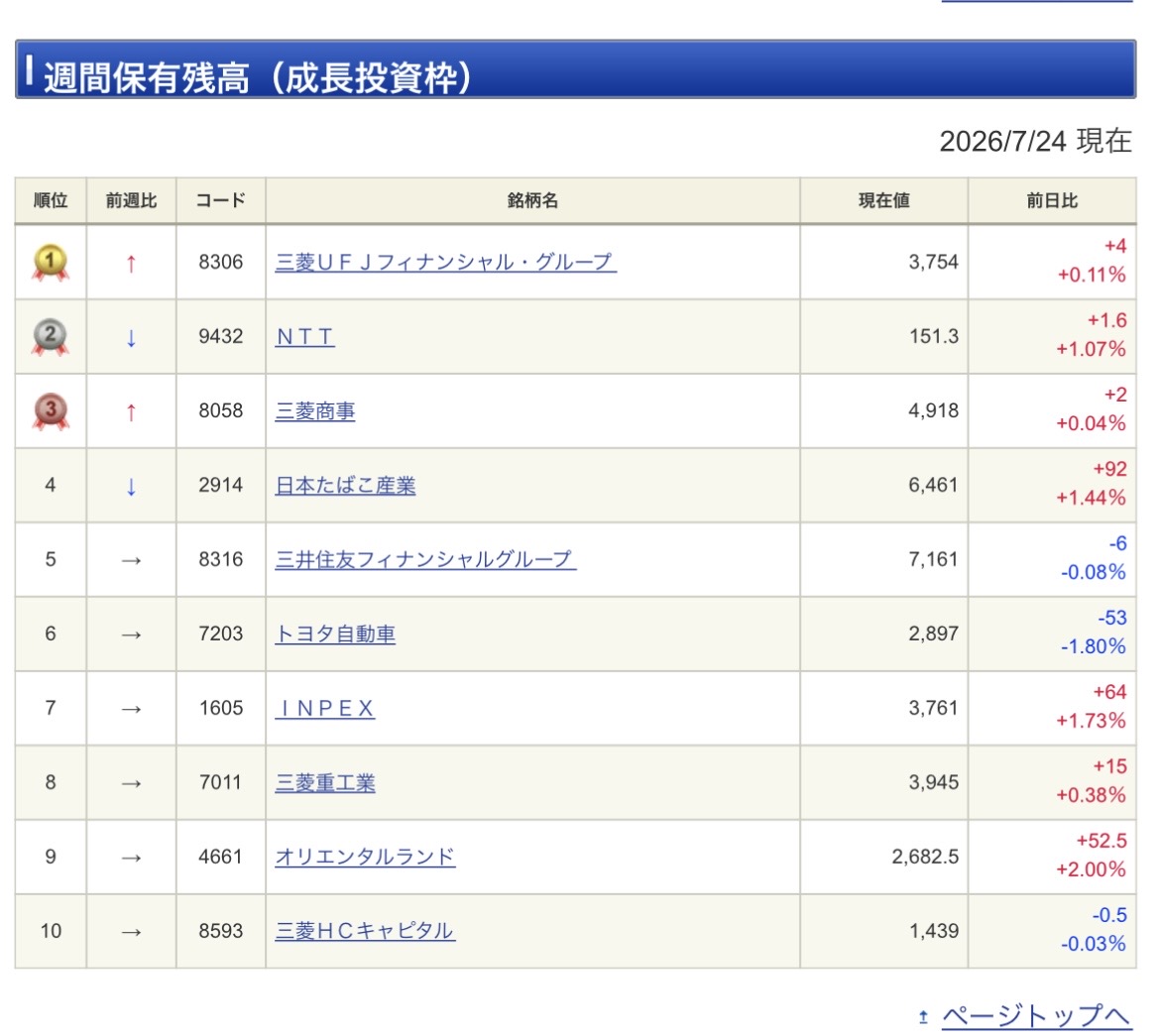The image size is (1160, 1036).
Task: Click the current price 6,461
Action: 934,486
